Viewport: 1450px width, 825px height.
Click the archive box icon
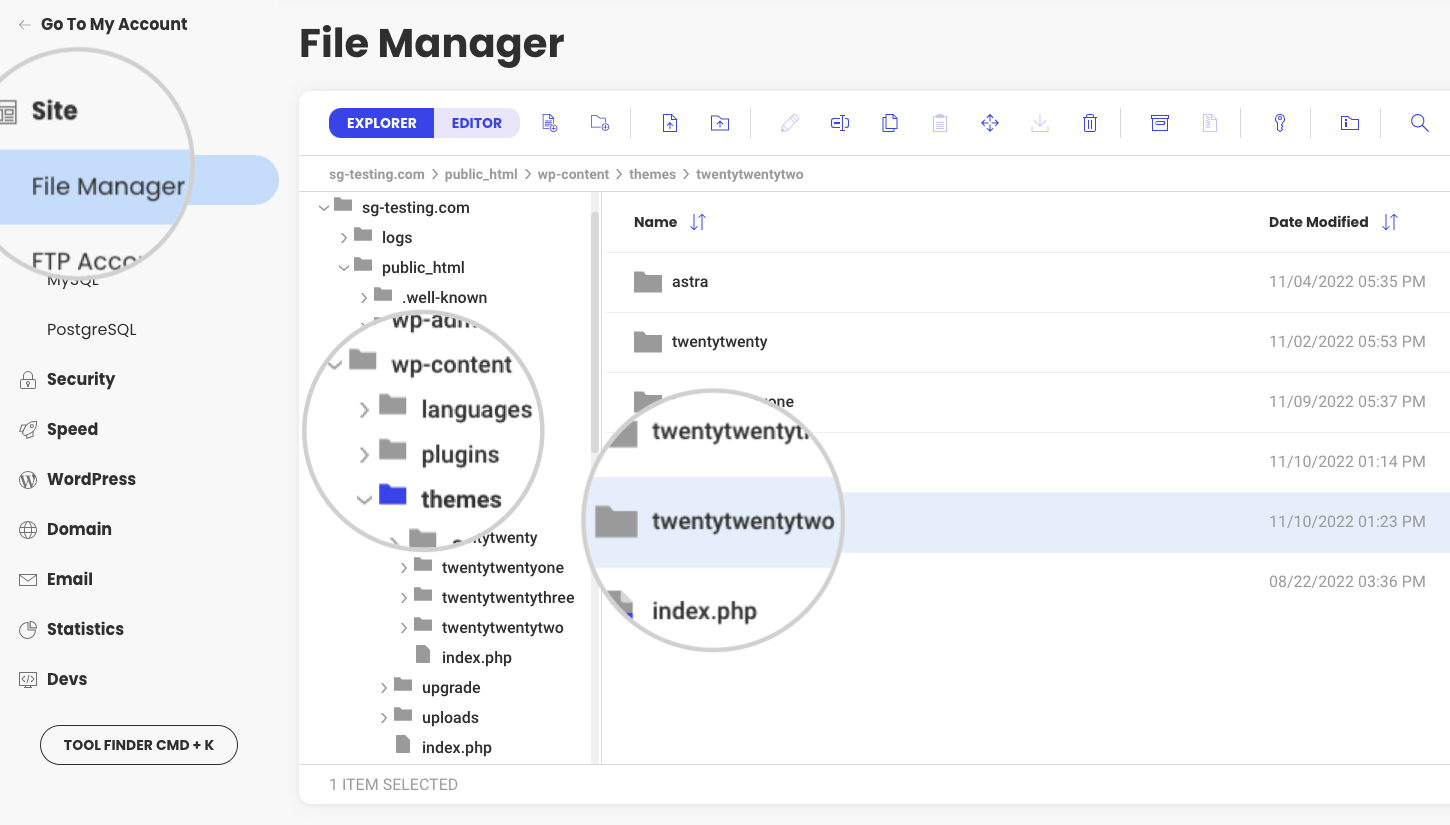click(x=1160, y=123)
